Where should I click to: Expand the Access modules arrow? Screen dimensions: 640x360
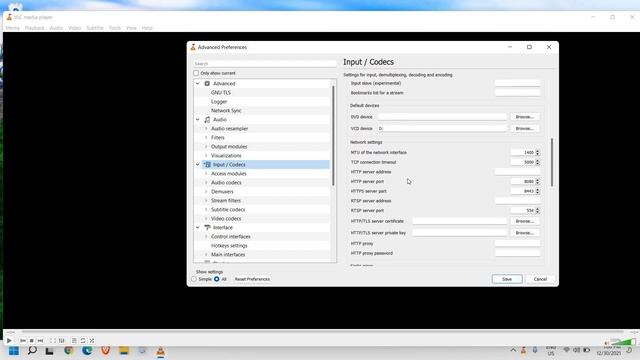[x=206, y=173]
